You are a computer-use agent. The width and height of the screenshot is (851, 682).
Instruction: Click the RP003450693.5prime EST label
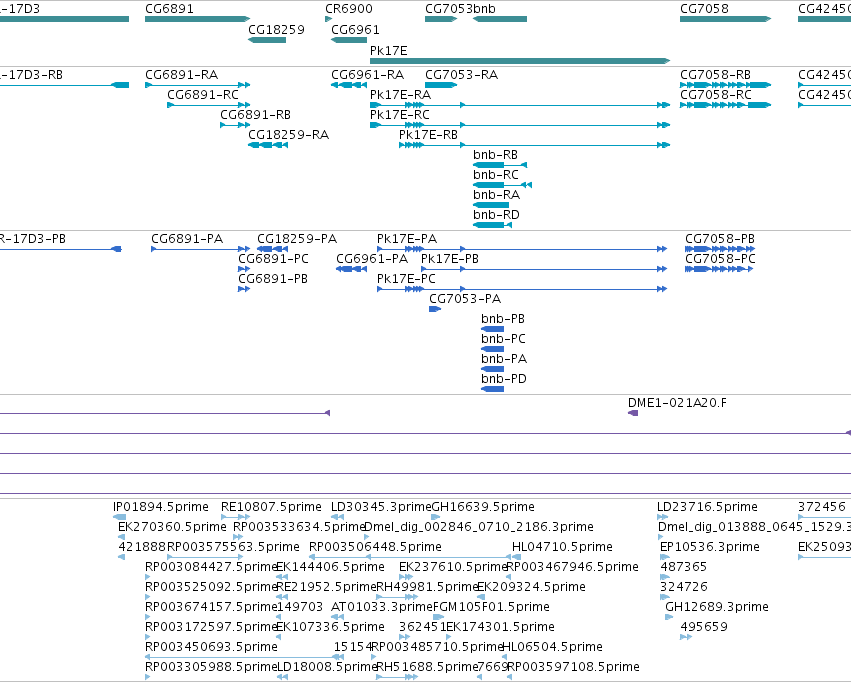click(x=212, y=648)
